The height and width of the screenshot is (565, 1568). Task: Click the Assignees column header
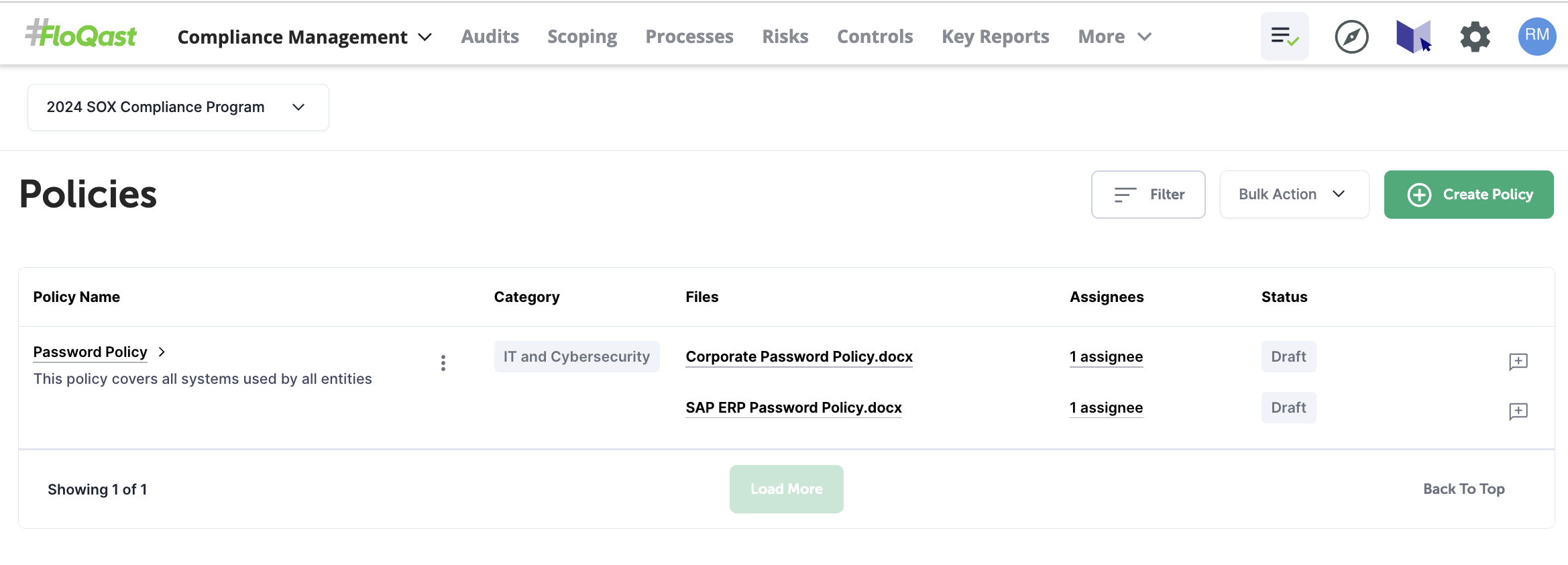(1107, 297)
